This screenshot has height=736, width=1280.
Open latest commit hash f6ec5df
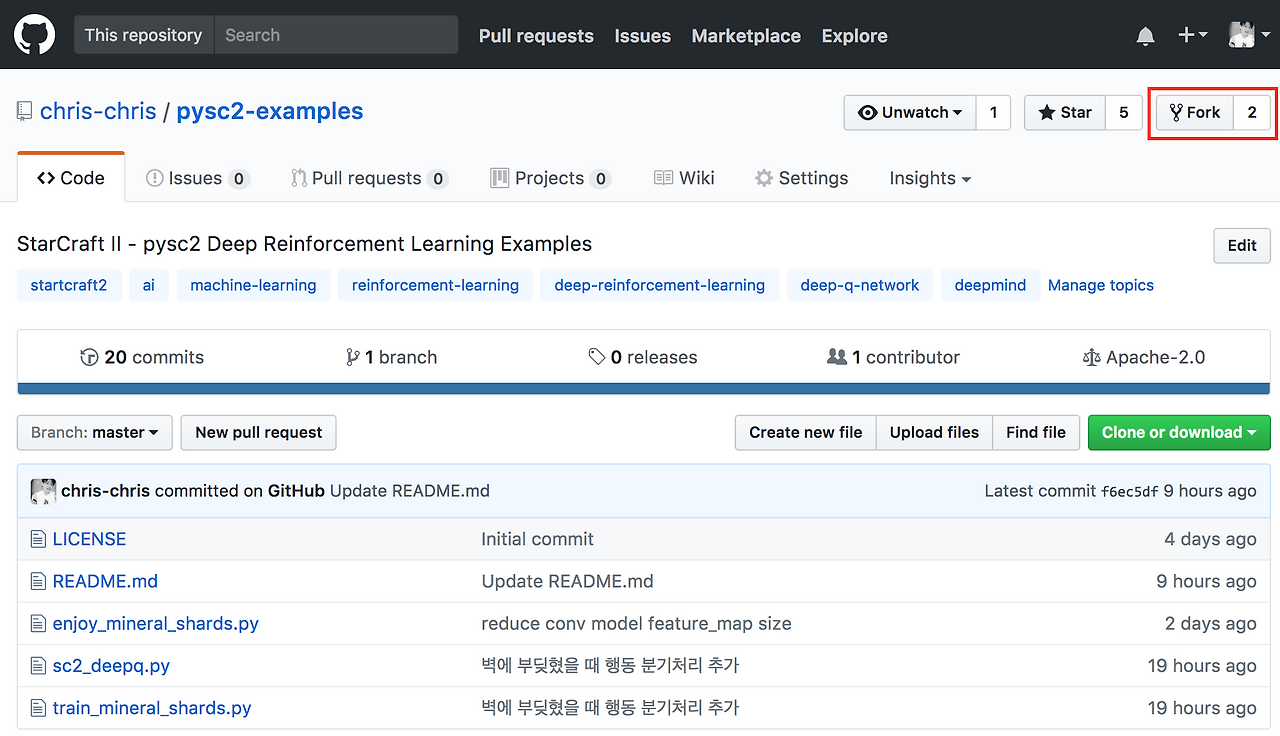point(1129,491)
